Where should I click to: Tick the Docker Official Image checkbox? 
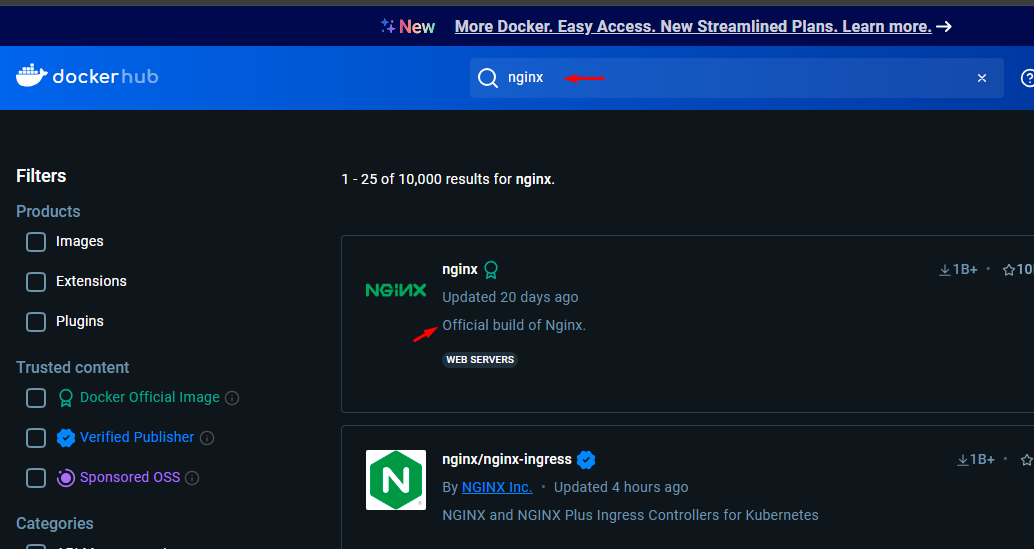(x=36, y=398)
